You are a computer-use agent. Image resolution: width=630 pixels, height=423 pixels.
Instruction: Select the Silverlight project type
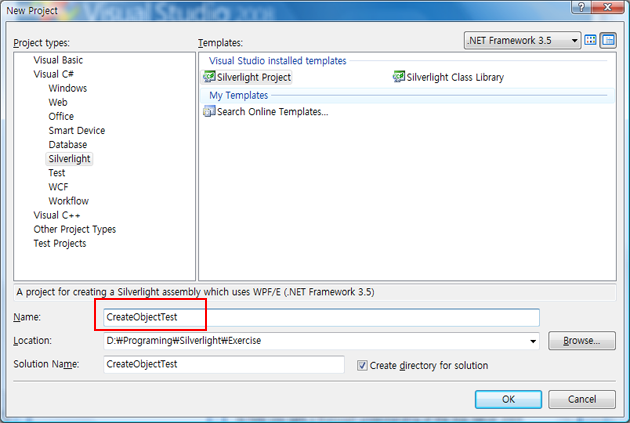click(x=69, y=159)
